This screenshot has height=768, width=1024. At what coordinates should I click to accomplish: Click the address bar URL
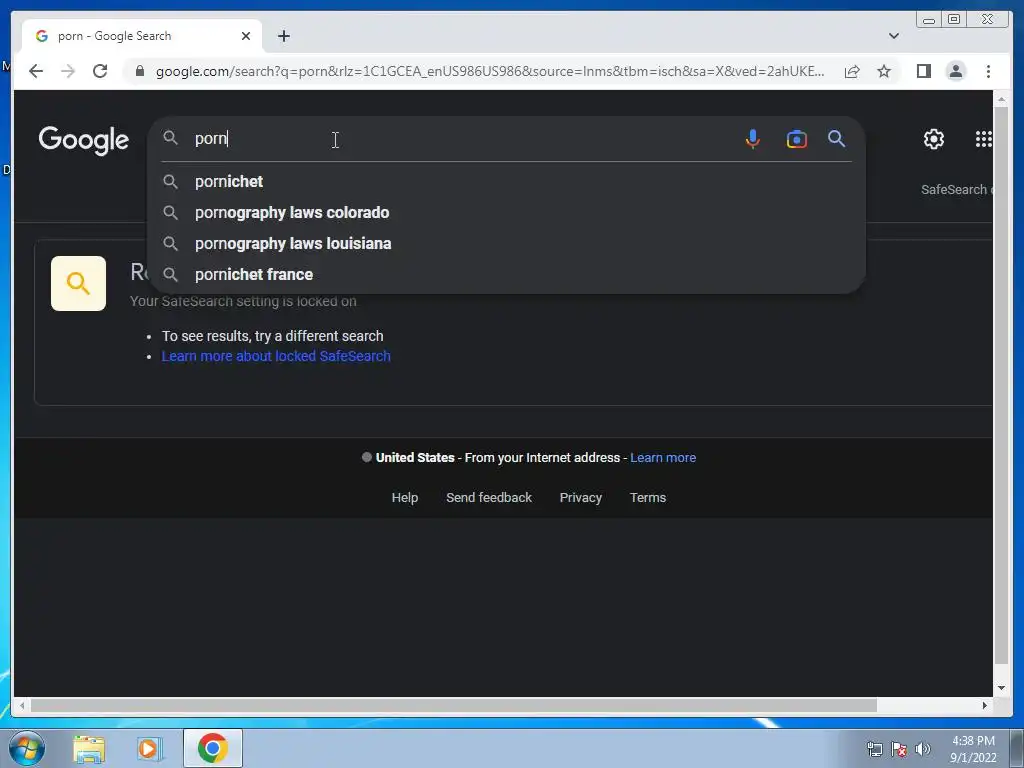tap(490, 71)
